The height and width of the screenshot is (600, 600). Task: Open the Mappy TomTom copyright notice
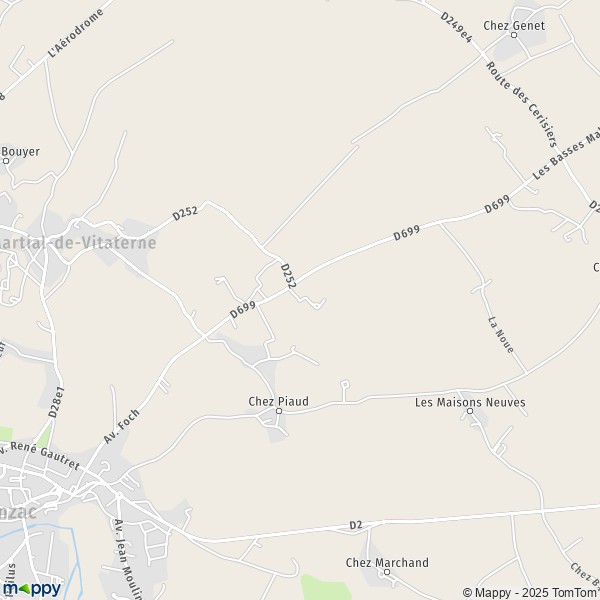[x=531, y=593]
